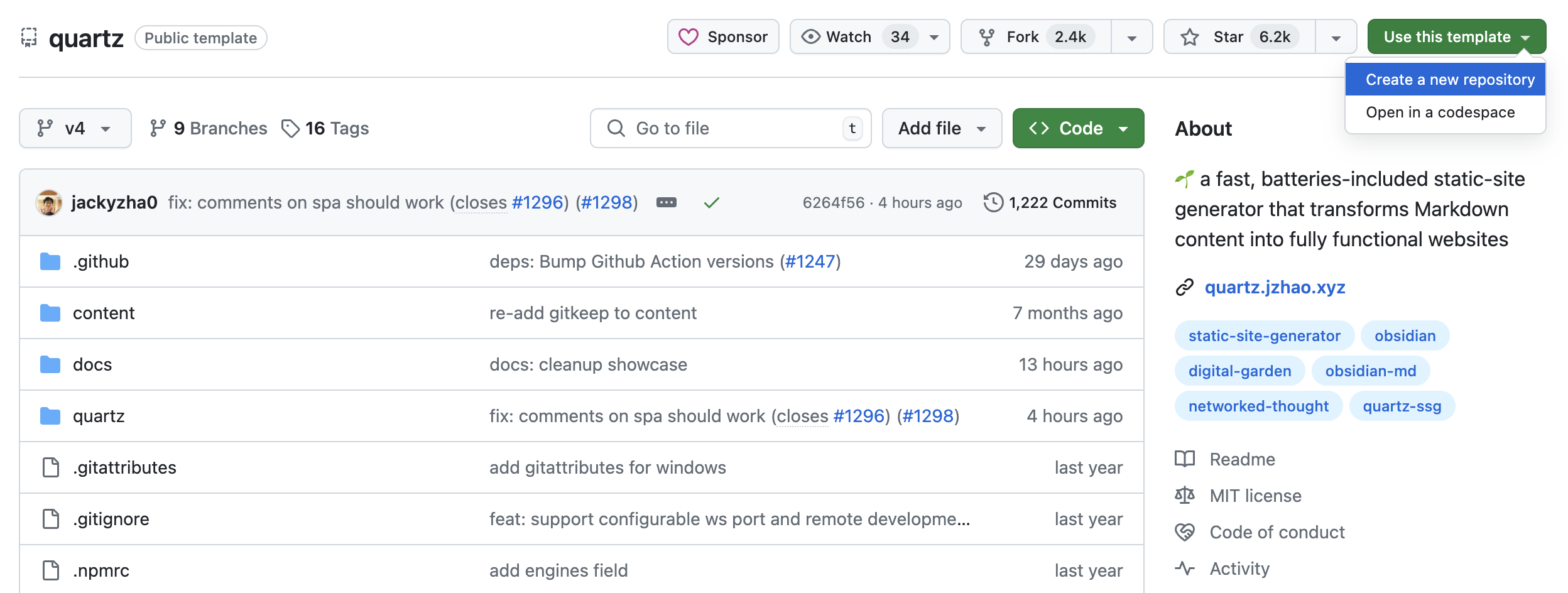Click the Sponsor heart icon
Image resolution: width=1568 pixels, height=593 pixels.
click(x=688, y=37)
